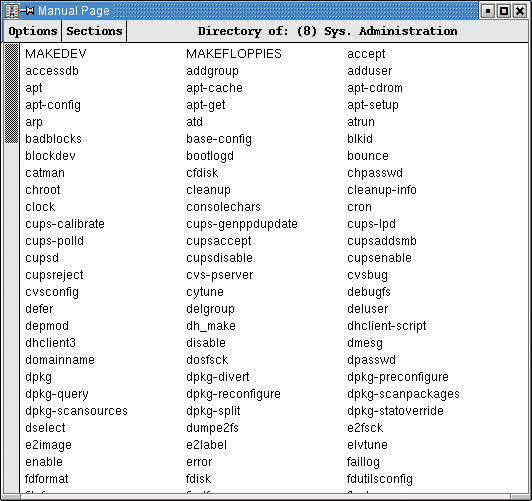Screen dimensions: 532x501
Task: Open the cupsenable manual page
Action: coord(379,258)
